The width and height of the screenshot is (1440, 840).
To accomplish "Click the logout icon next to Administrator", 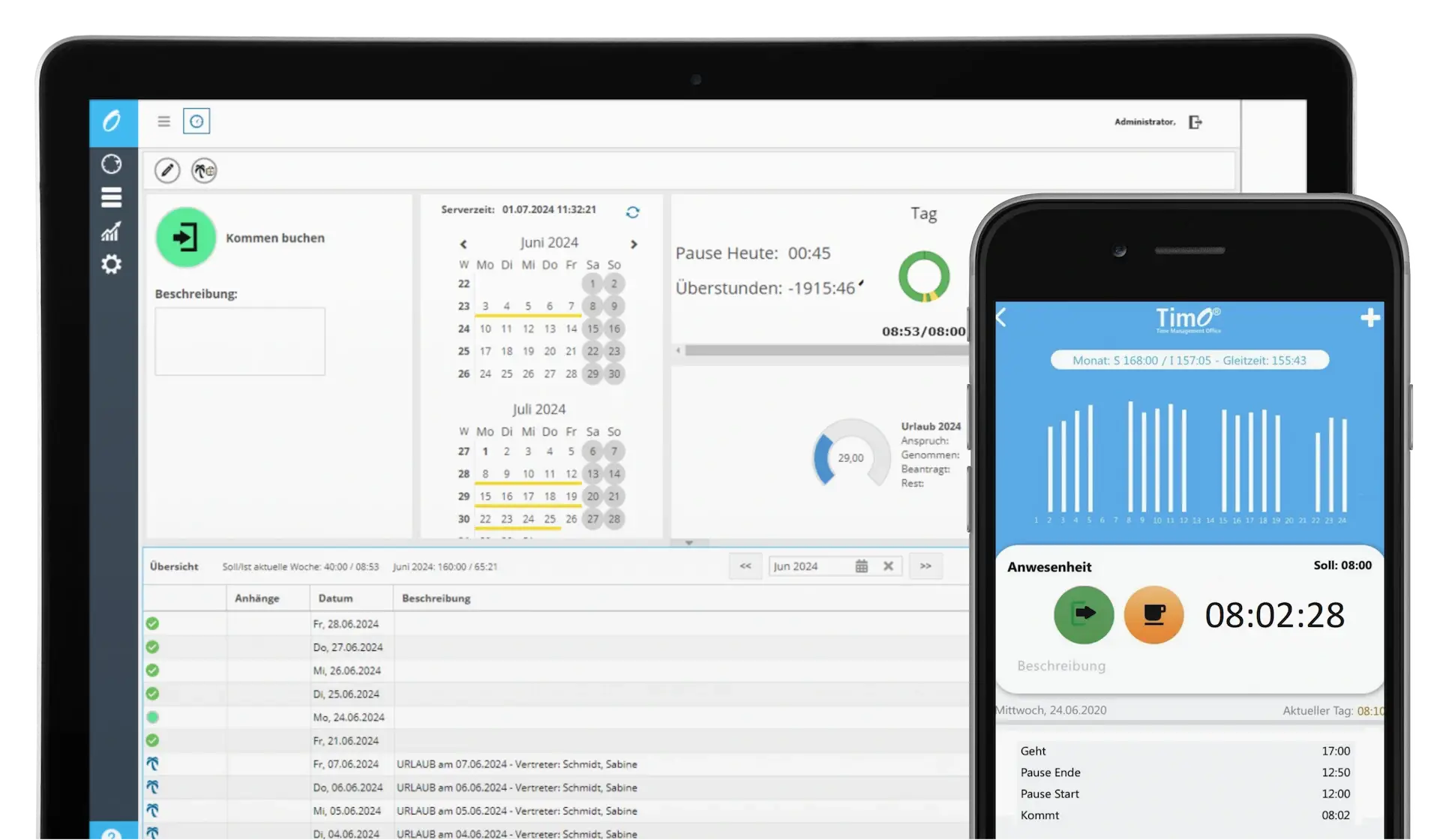I will tap(1195, 122).
